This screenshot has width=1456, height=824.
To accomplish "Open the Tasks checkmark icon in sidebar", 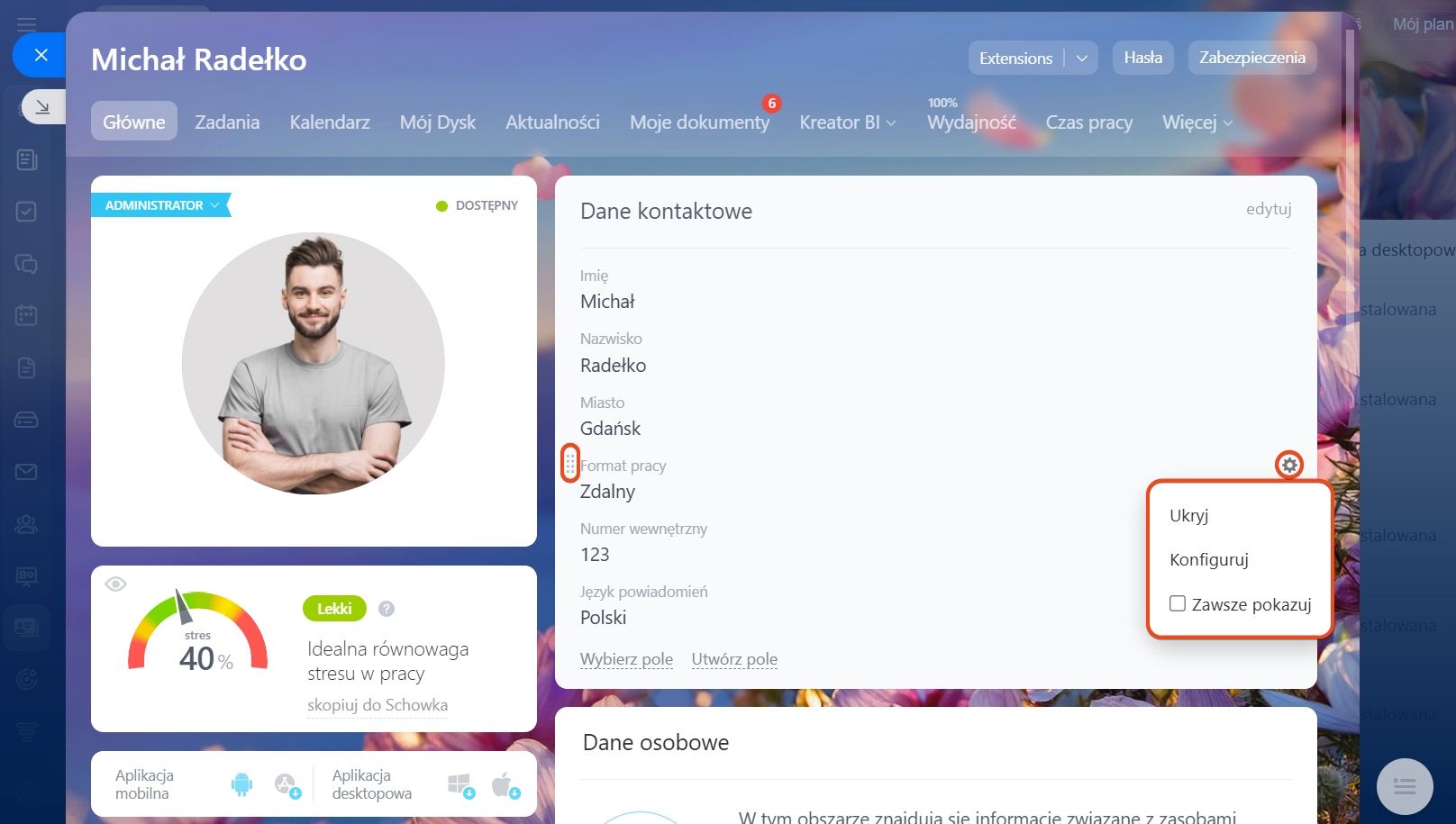I will coord(27,212).
